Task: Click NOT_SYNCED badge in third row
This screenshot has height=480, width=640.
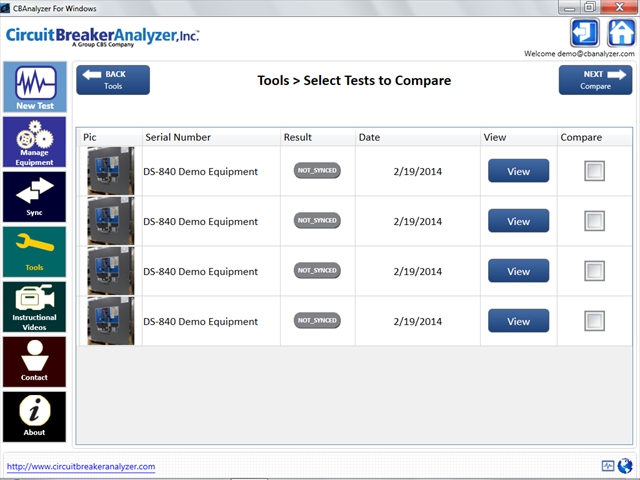Action: click(x=317, y=271)
